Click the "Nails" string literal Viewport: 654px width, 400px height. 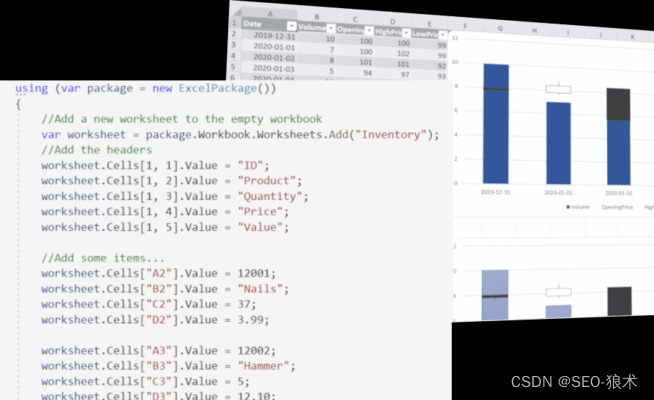click(x=260, y=289)
